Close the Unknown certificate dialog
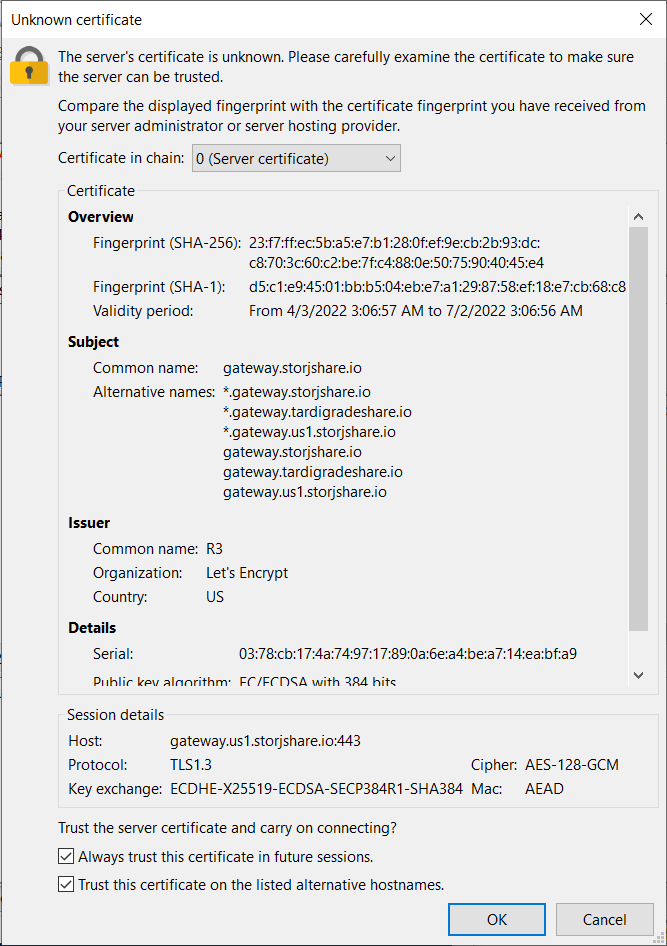 pyautogui.click(x=646, y=19)
